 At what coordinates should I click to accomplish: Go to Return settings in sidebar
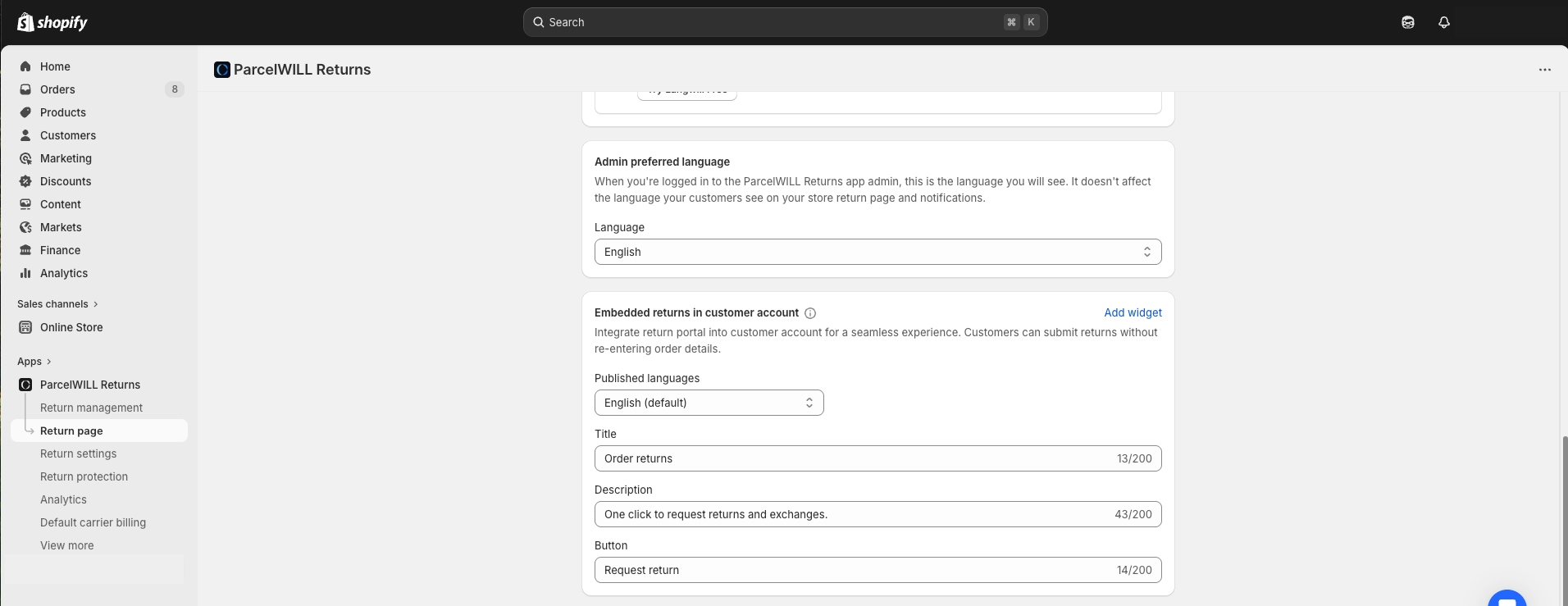tap(78, 453)
